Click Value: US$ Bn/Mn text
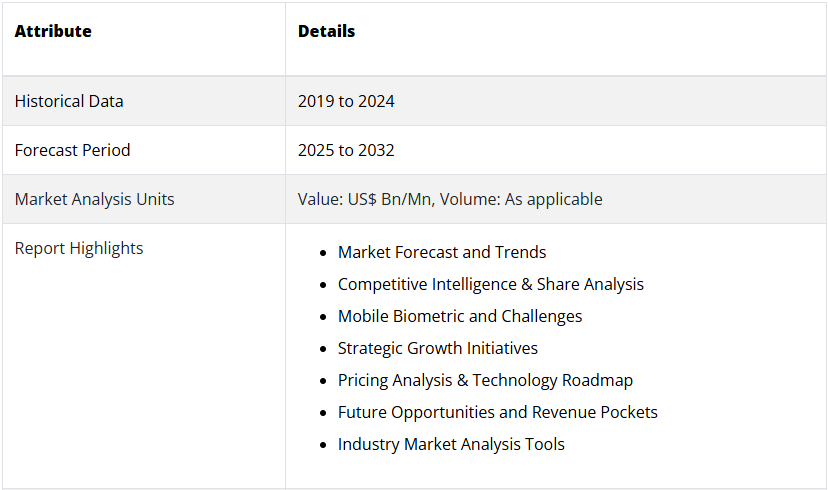Viewport: 828px width, 490px height. [x=366, y=199]
